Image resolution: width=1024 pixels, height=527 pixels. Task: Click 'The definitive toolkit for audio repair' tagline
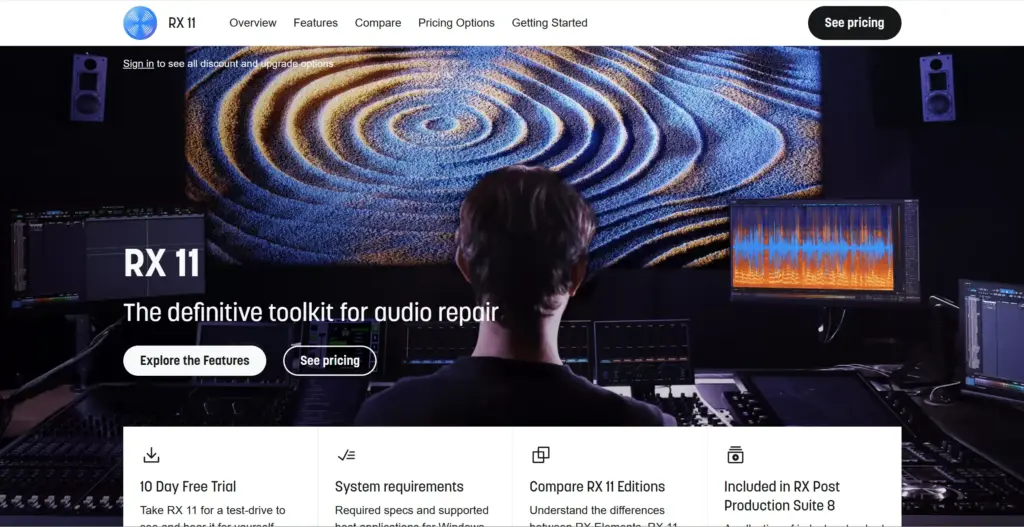[x=311, y=312]
